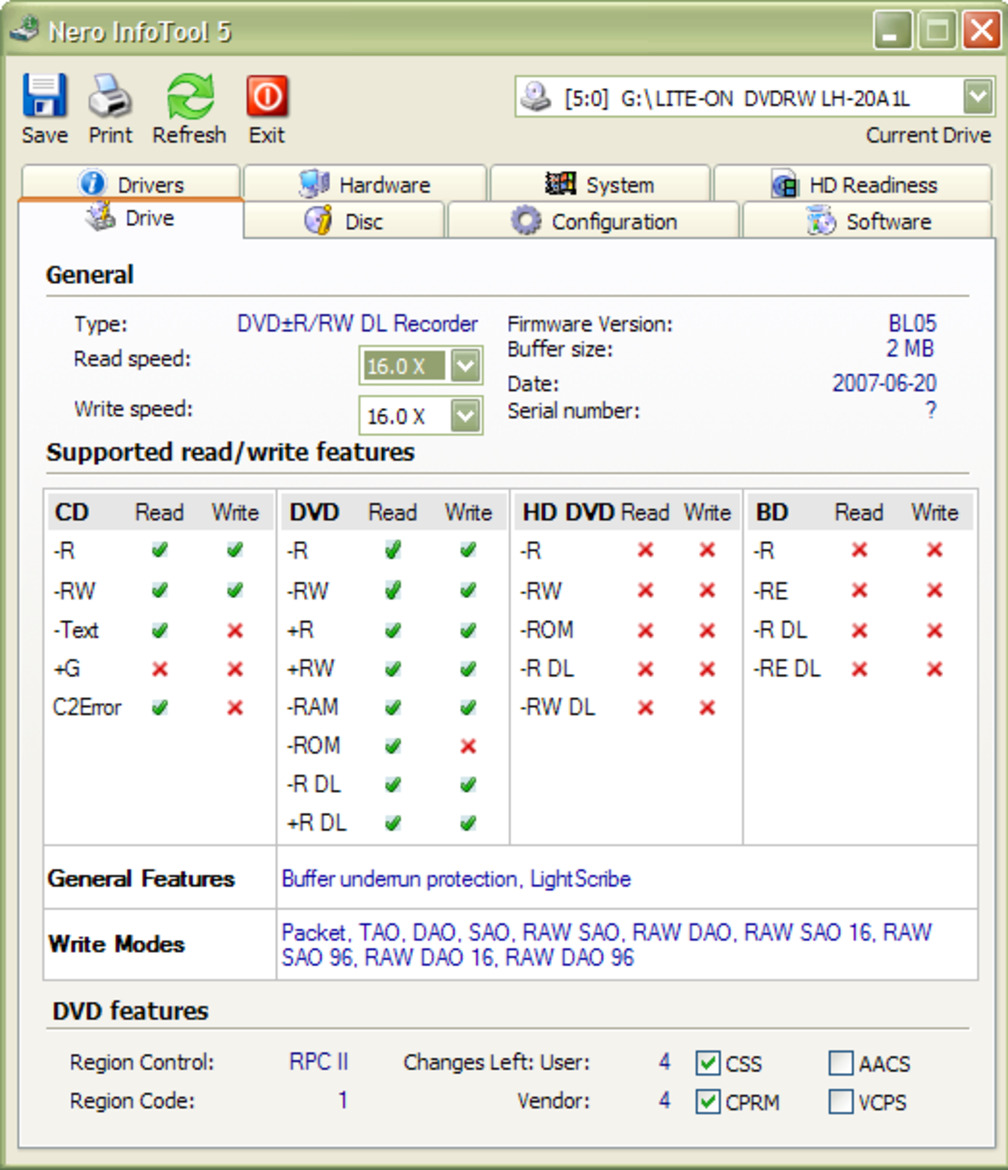Click the Drive tab icon
This screenshot has width=1008, height=1170.
tap(100, 217)
